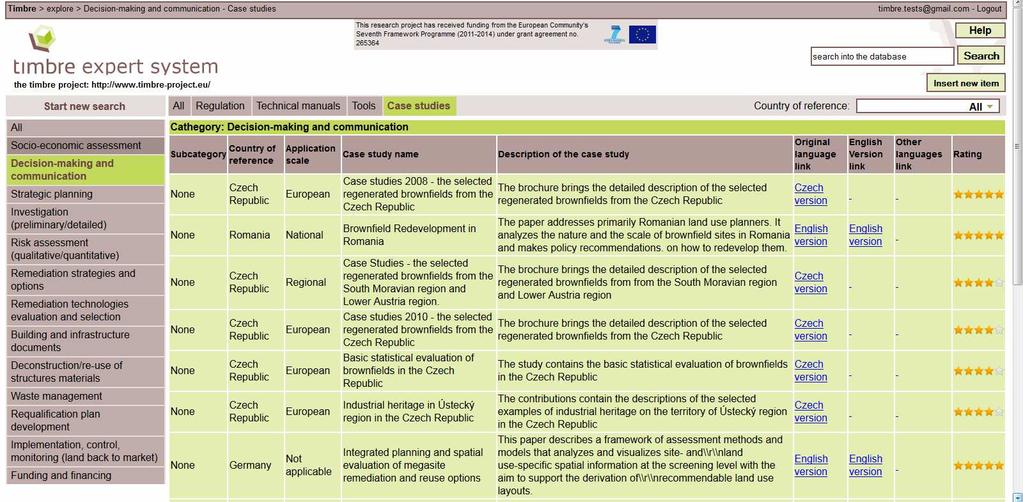Click the page scrollbar down arrow
This screenshot has height=502, width=1023.
point(1016,497)
